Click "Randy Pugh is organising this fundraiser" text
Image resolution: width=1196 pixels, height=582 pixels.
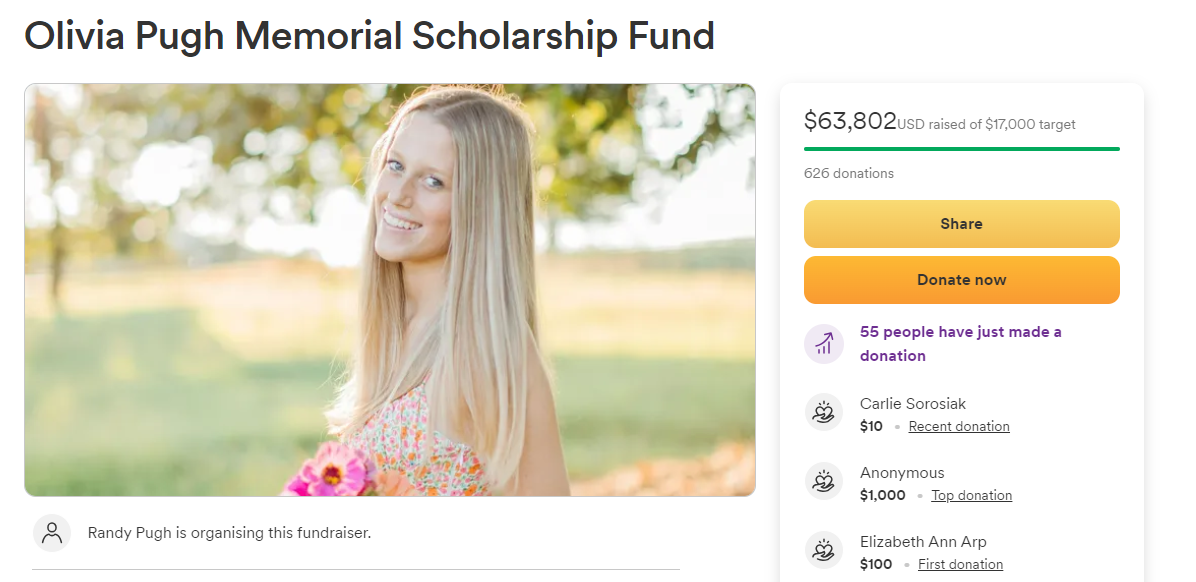(x=229, y=533)
